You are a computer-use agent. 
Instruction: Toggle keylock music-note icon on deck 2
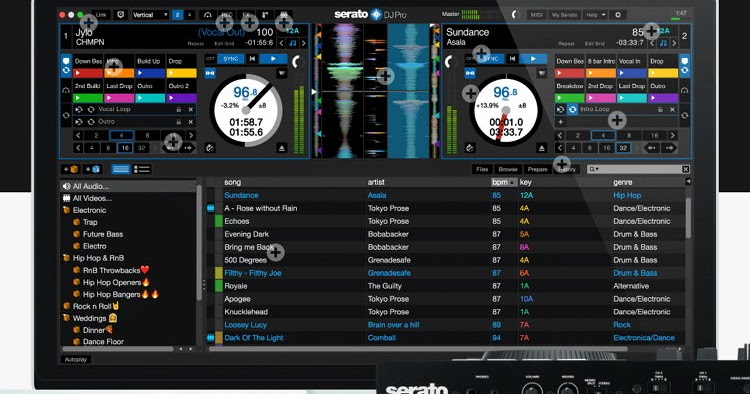coord(663,43)
